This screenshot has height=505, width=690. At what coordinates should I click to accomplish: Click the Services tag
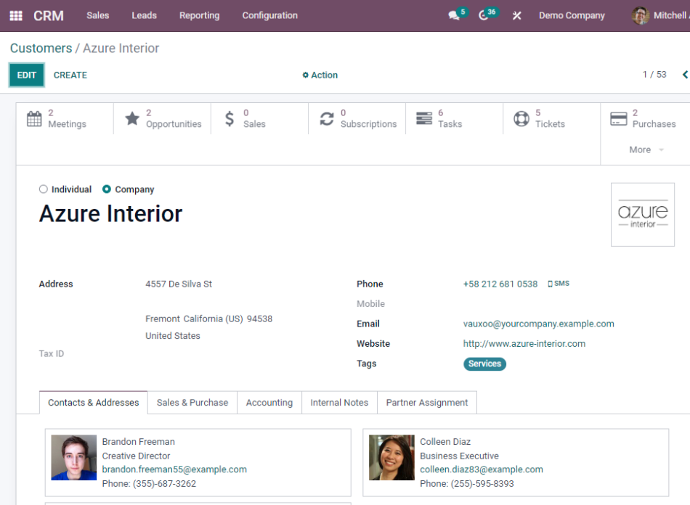[x=484, y=364]
